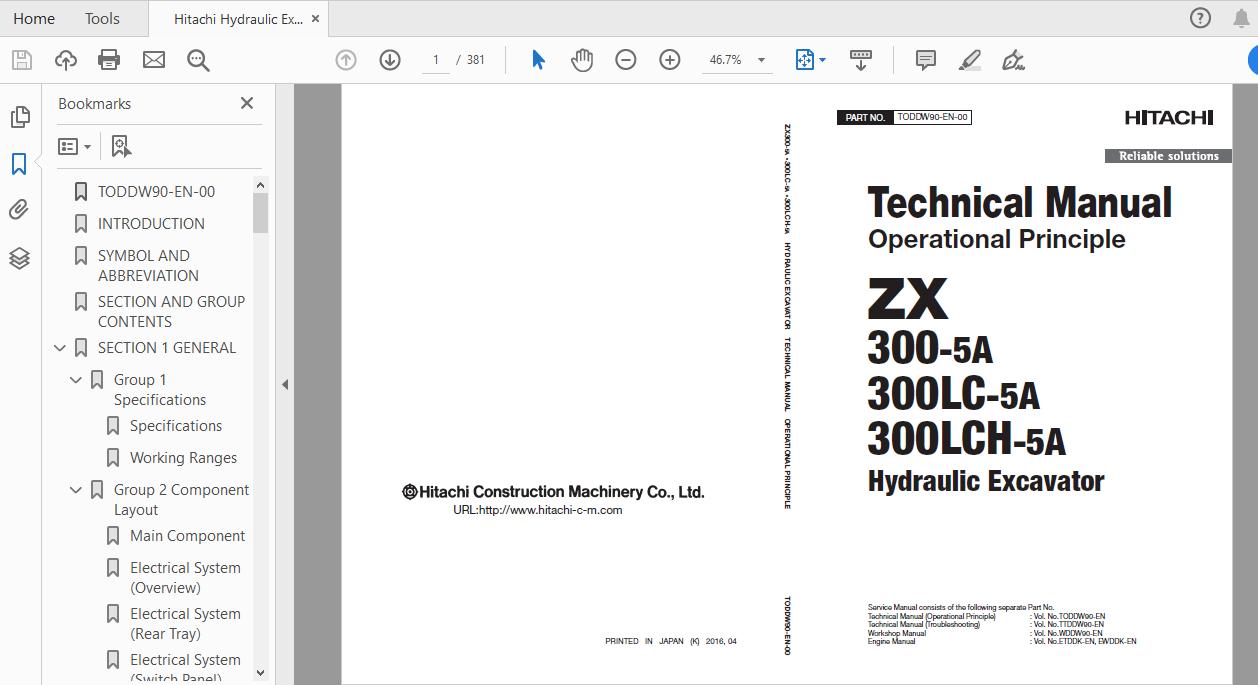Click the fit page view icon

click(x=805, y=60)
